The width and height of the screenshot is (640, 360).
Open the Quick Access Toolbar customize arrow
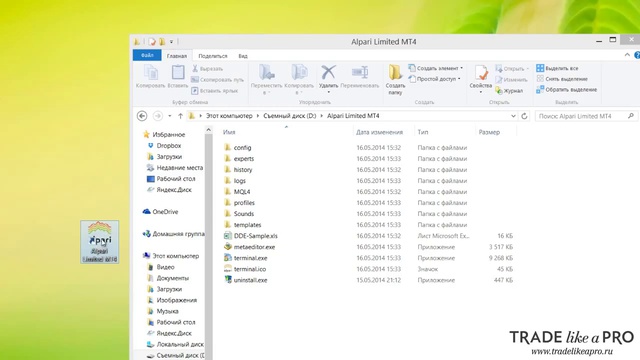[171, 42]
